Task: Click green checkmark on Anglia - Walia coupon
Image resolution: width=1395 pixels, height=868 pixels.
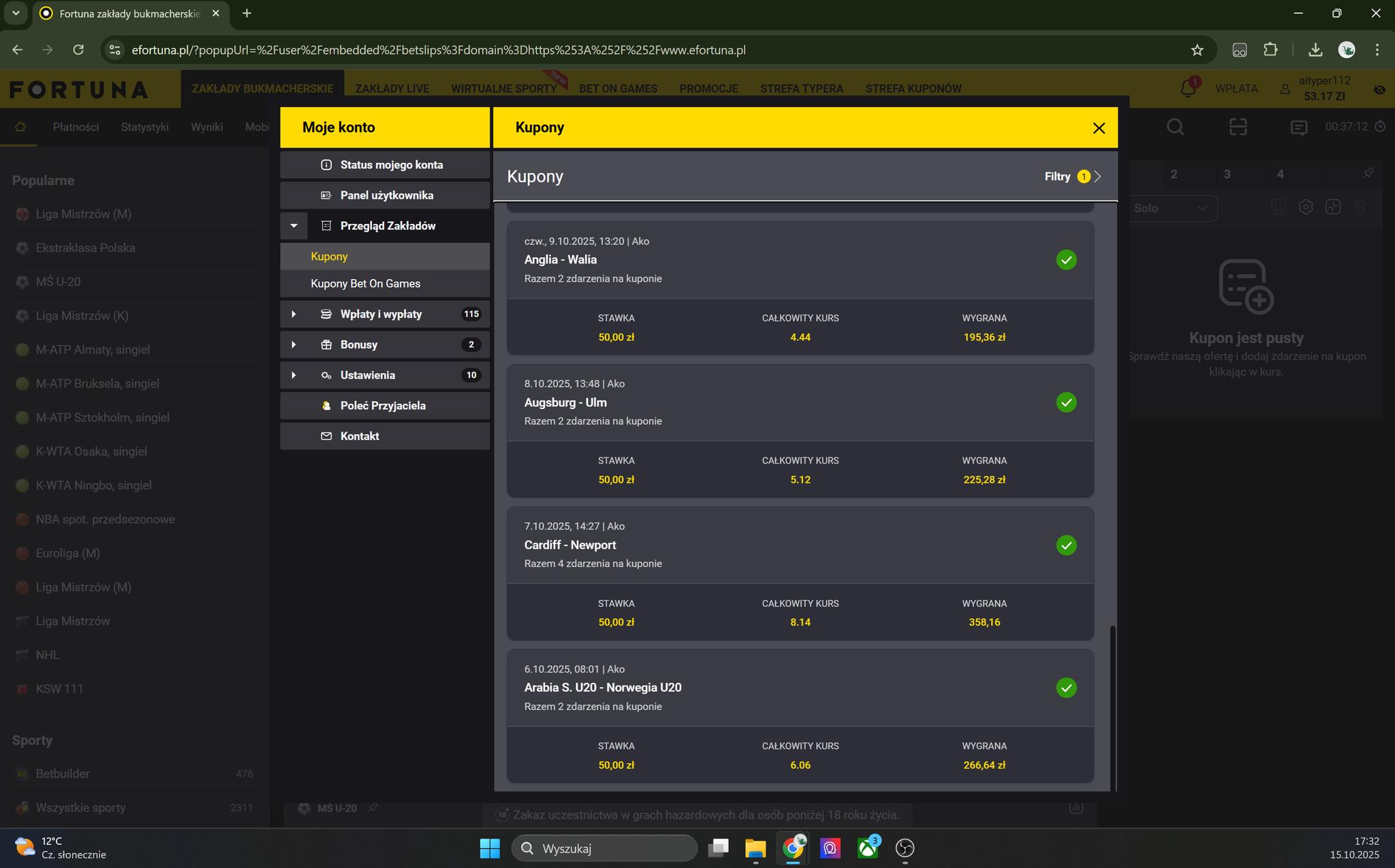Action: coord(1066,260)
